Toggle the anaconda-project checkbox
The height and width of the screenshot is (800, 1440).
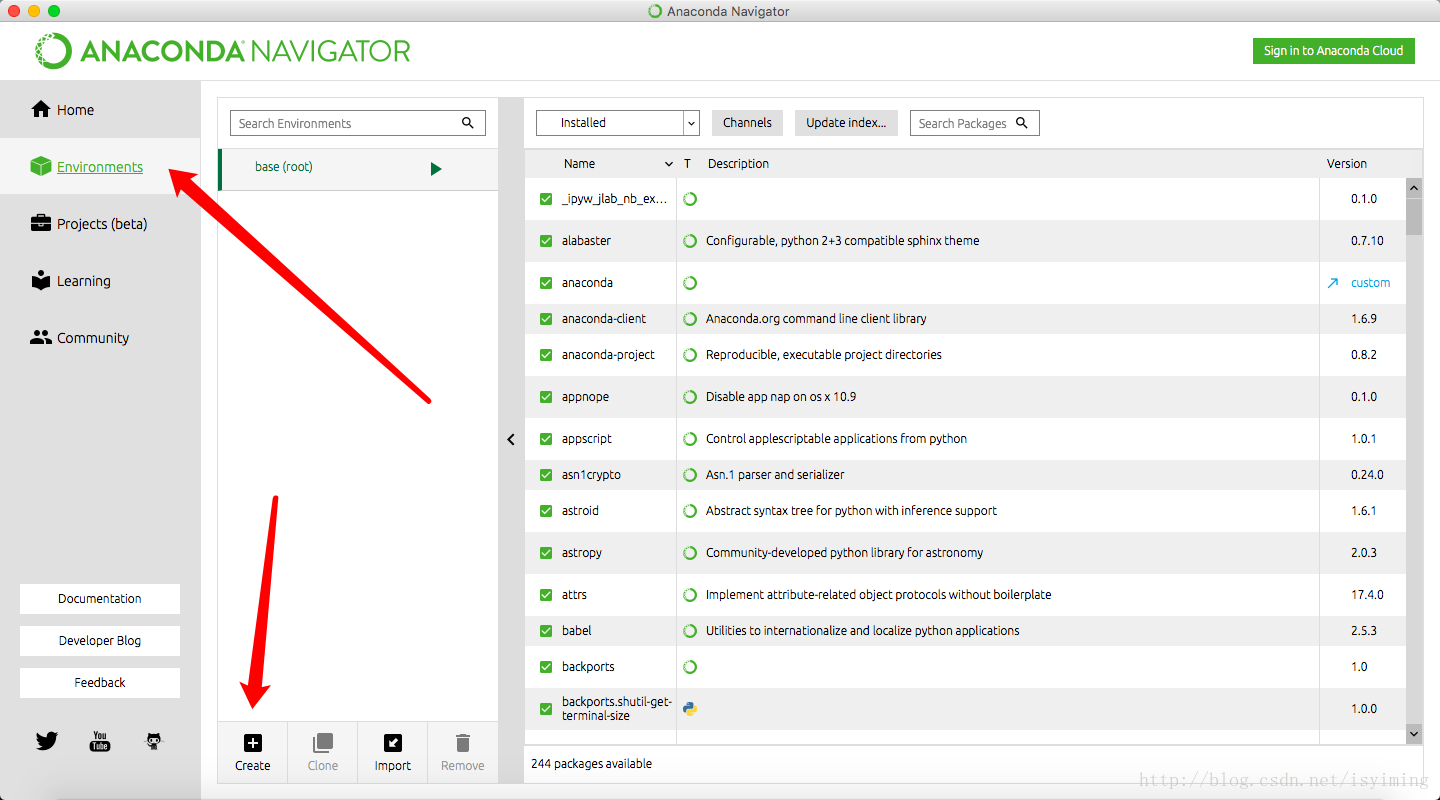[546, 355]
